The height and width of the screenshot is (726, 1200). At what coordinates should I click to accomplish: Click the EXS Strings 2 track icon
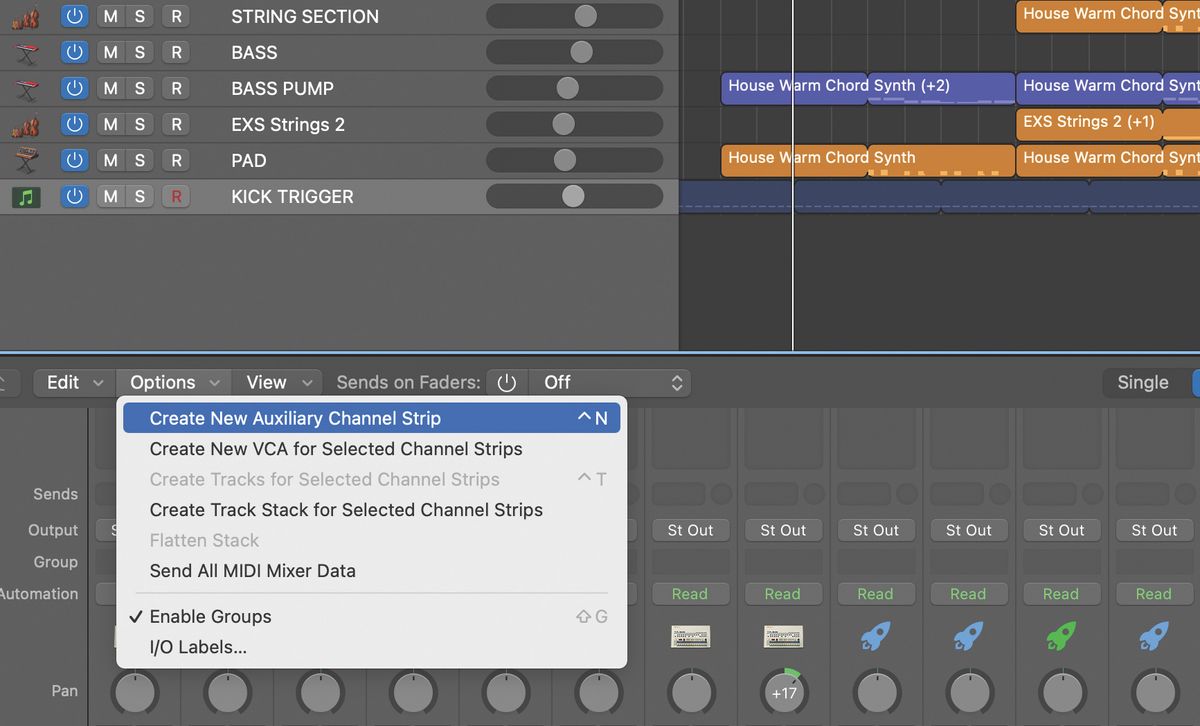[26, 125]
